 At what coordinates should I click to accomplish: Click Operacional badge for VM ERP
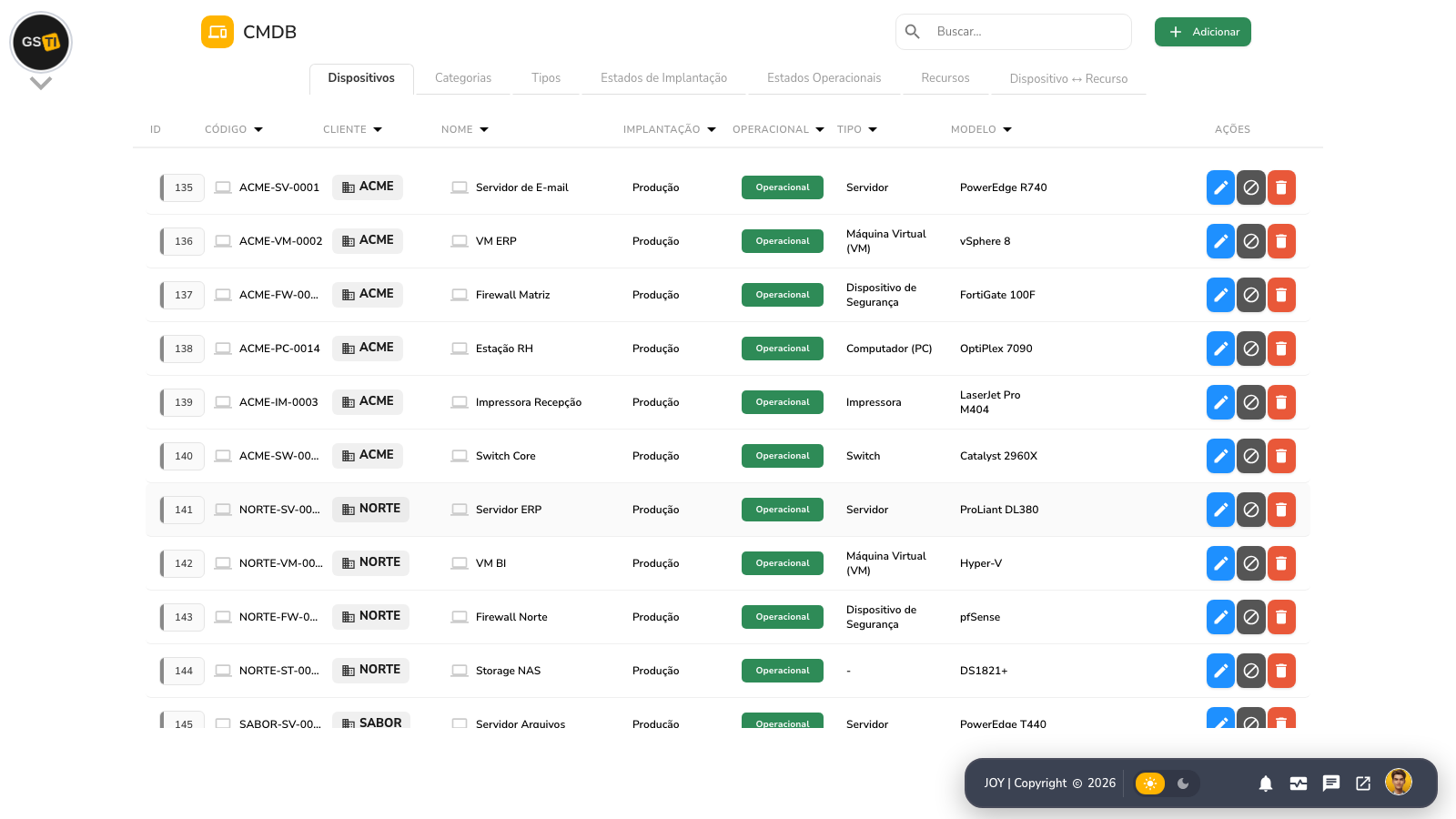pos(783,241)
